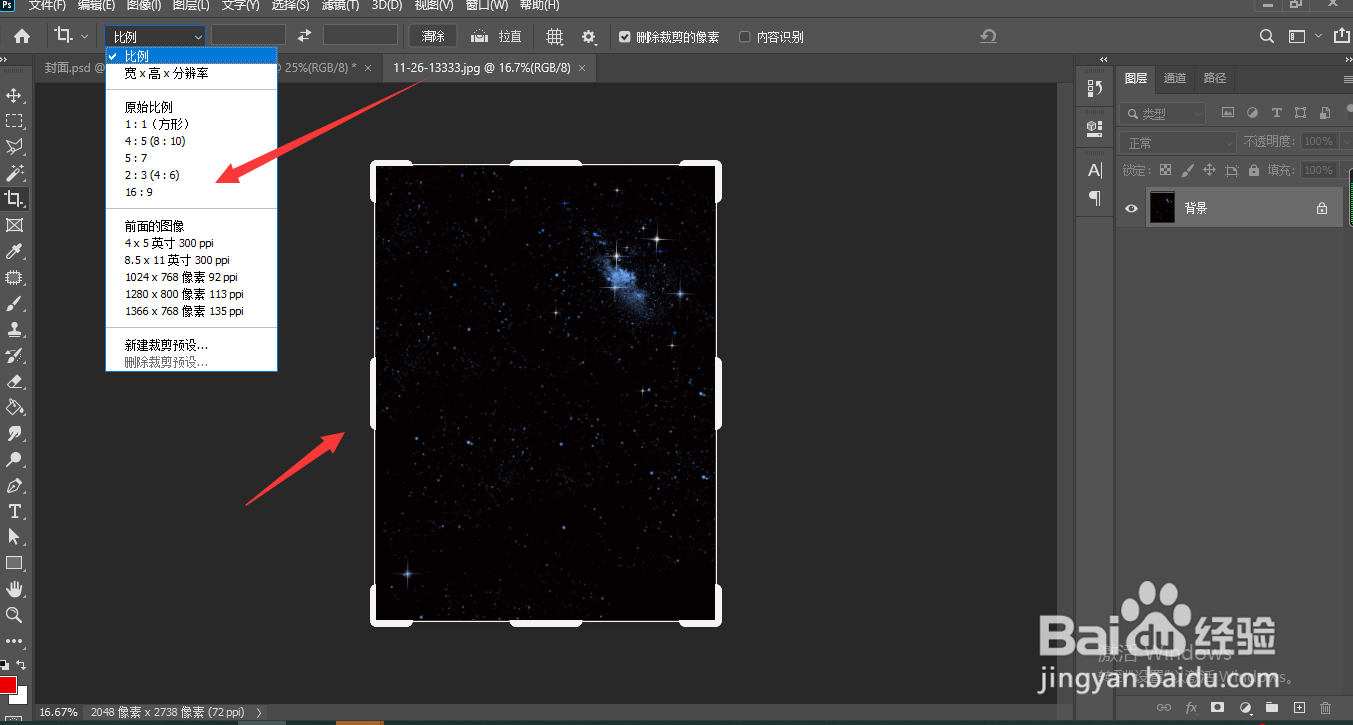Screen dimensions: 1353x725
Task: Uncheck Delete Cropped Pixels option
Action: pyautogui.click(x=625, y=37)
